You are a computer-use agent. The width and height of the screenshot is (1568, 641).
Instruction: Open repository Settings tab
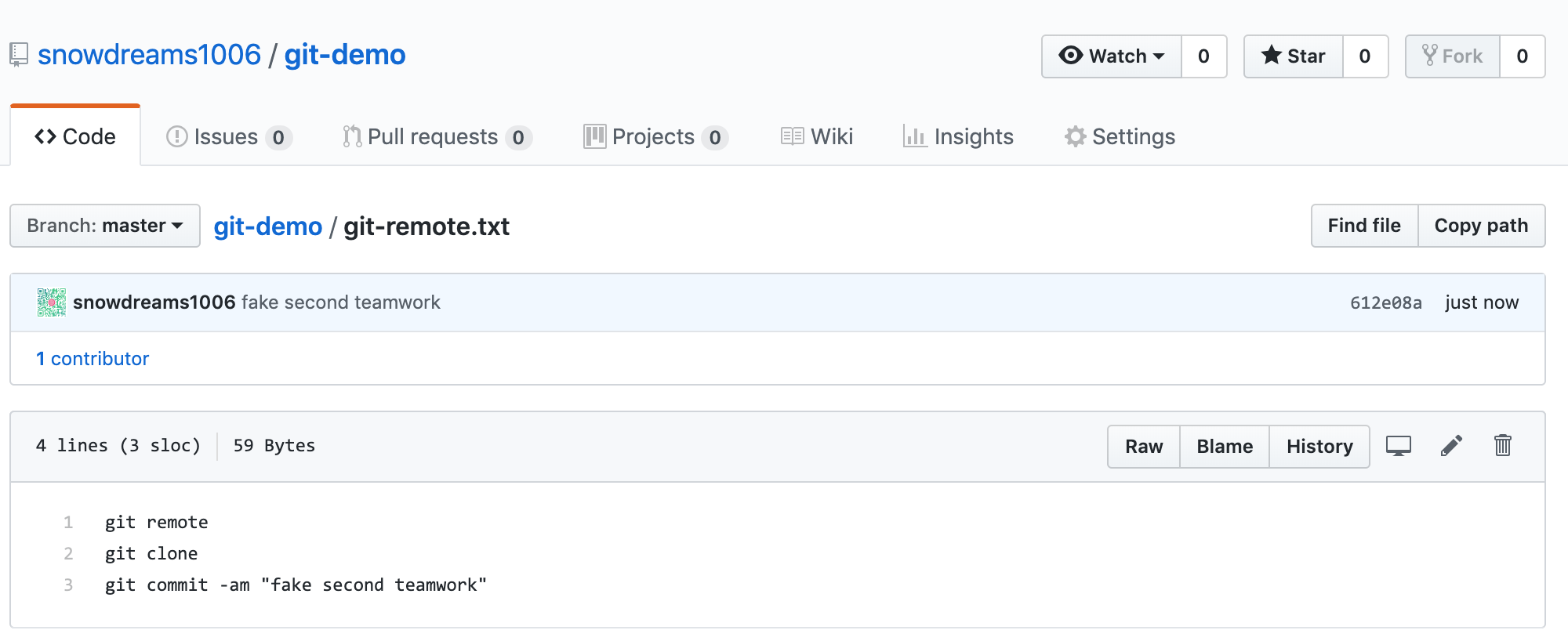(1120, 137)
